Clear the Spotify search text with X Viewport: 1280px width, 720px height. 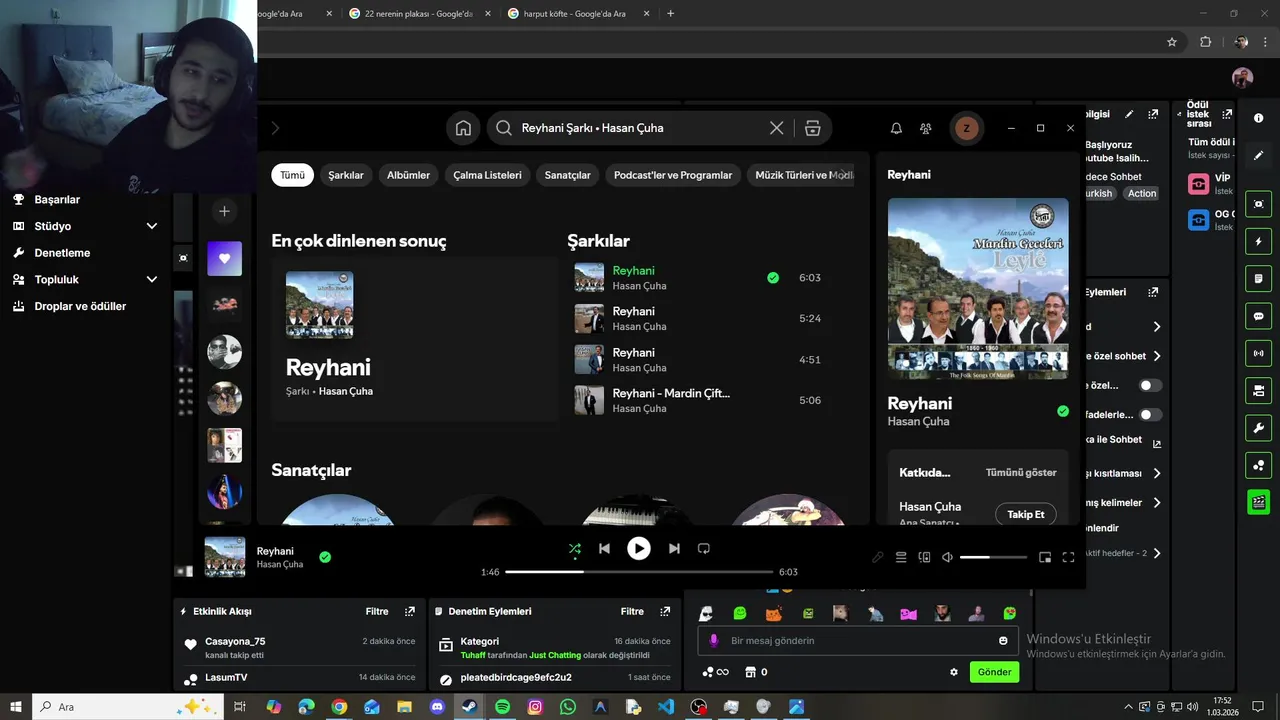(x=776, y=128)
